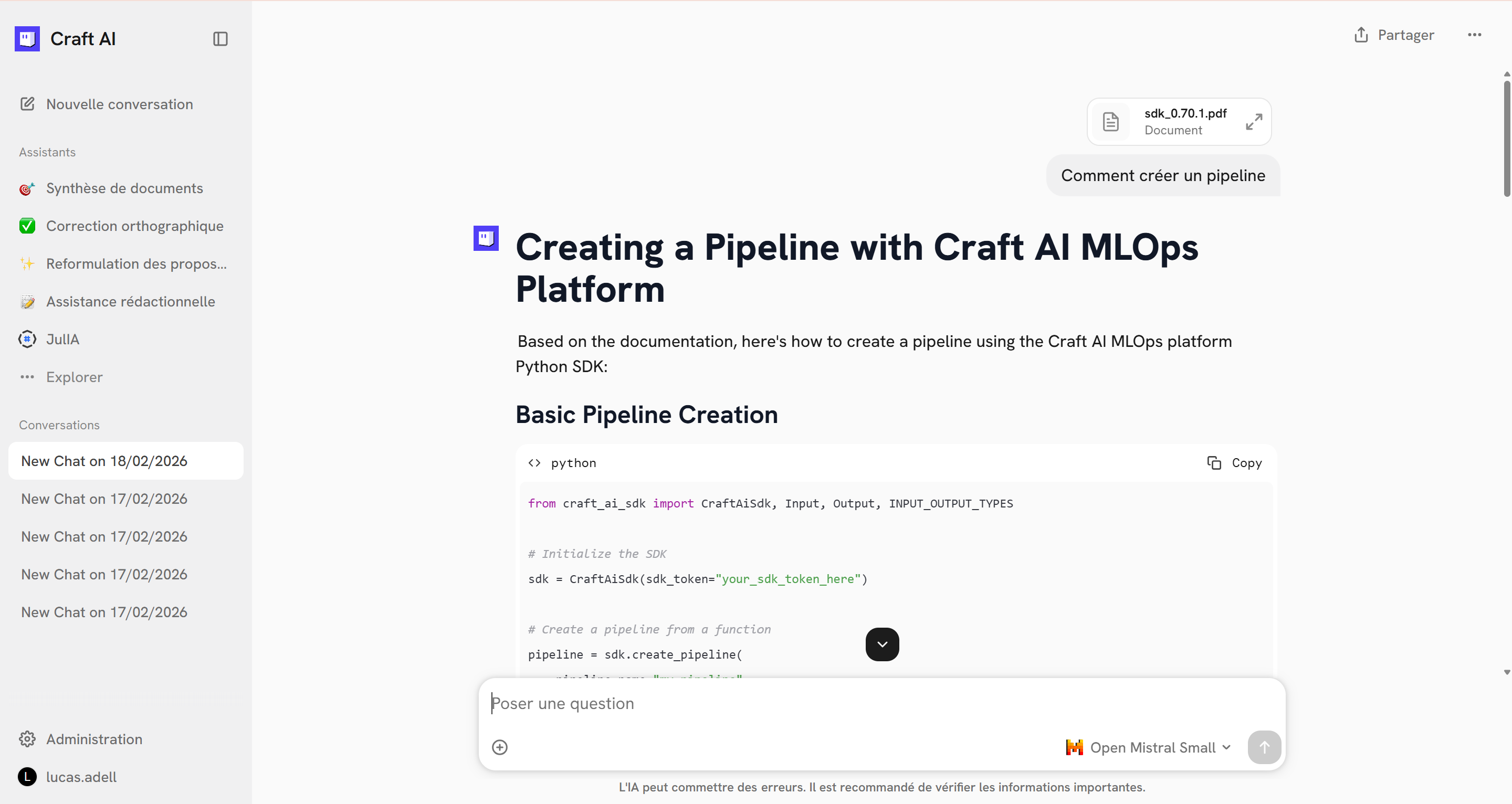This screenshot has width=1512, height=804.
Task: Open Administration settings
Action: 94,739
